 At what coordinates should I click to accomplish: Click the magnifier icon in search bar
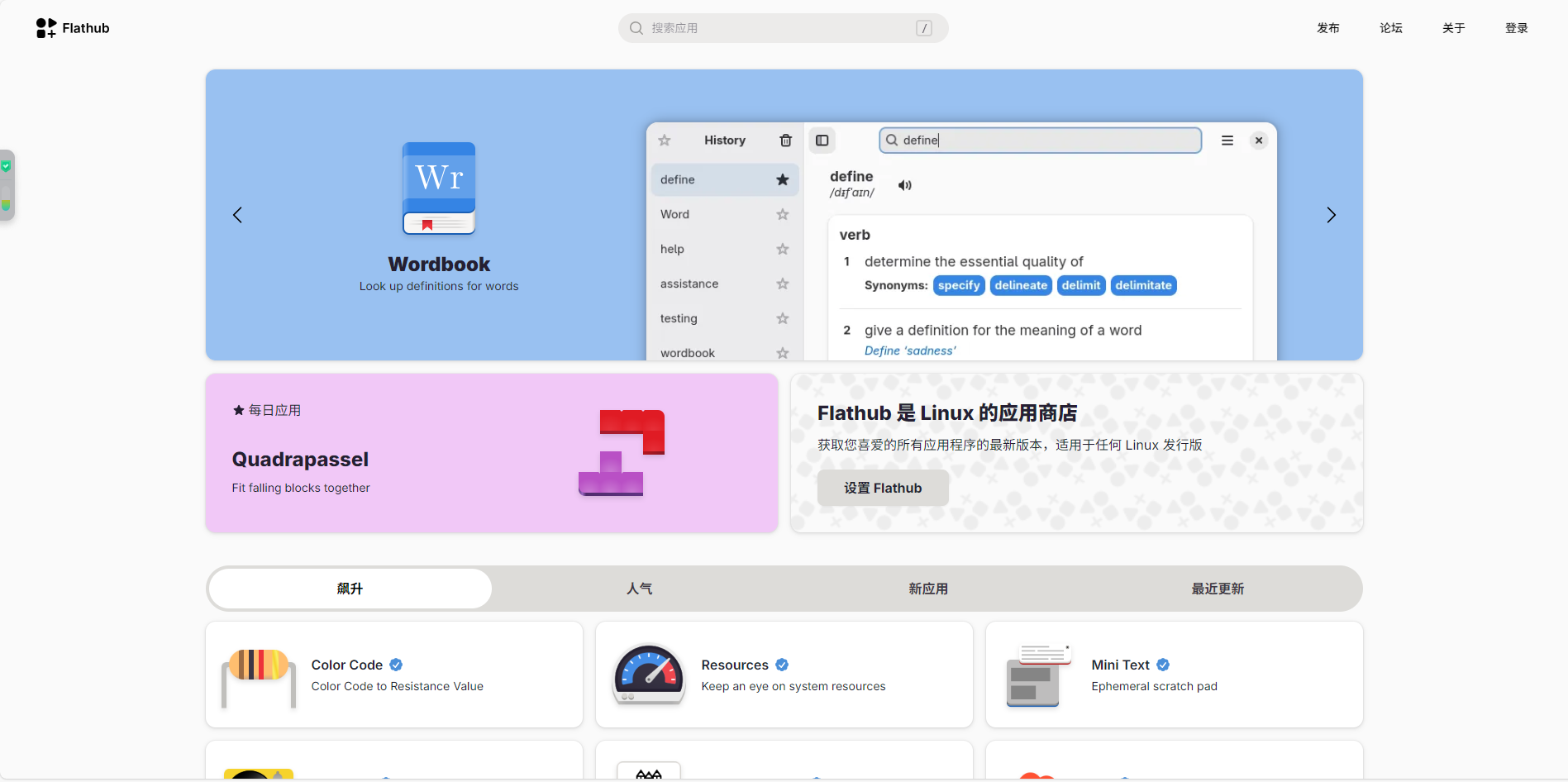[x=636, y=28]
